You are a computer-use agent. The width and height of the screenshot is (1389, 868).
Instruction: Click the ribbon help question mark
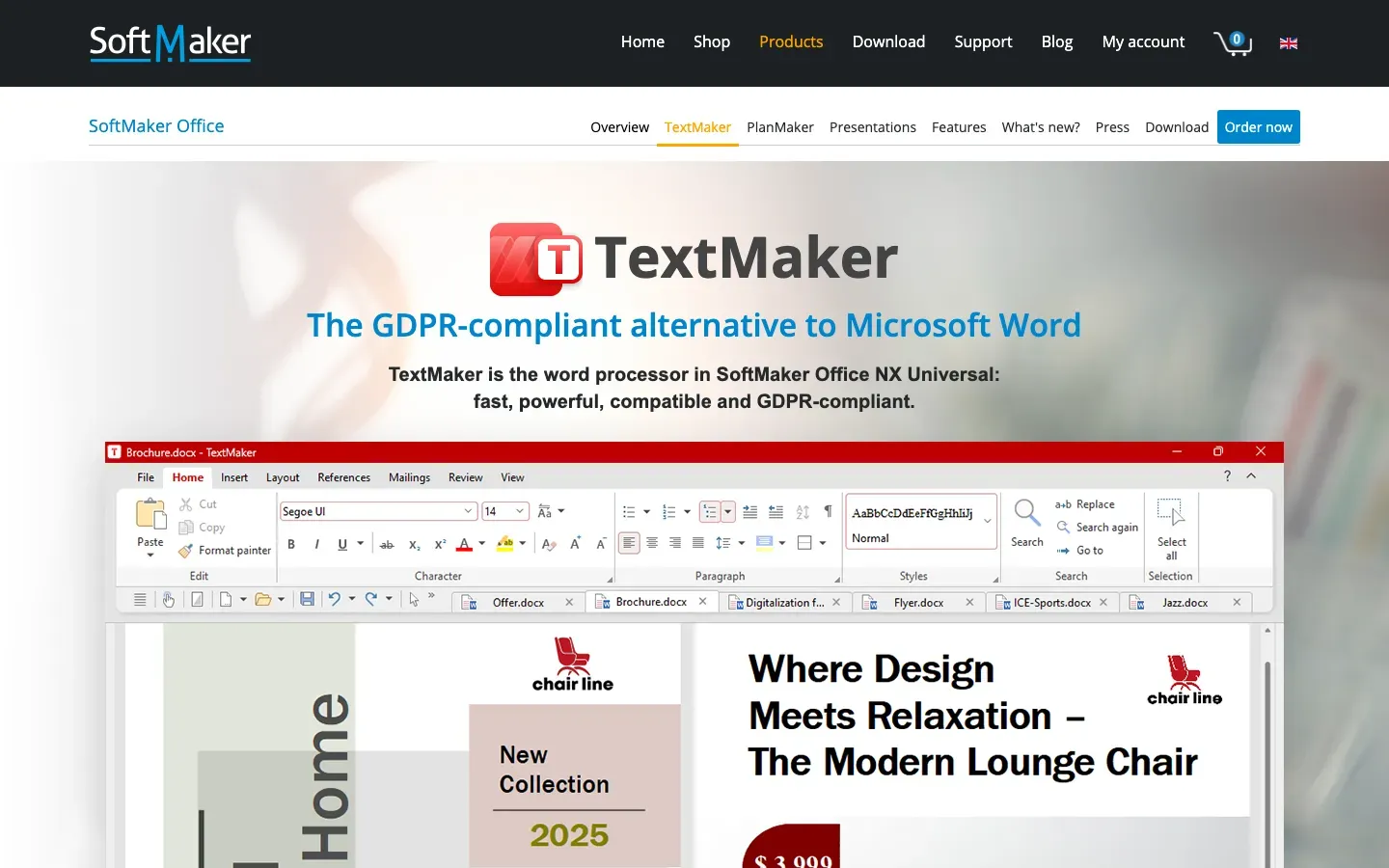pos(1227,475)
